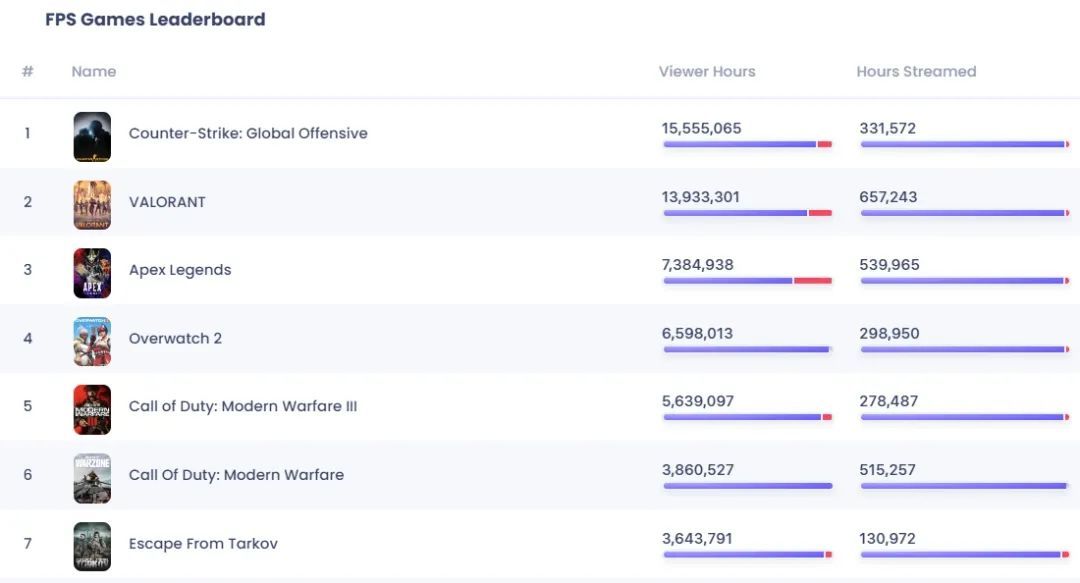Select the Overwatch 2 game icon
The width and height of the screenshot is (1080, 583).
tap(92, 341)
